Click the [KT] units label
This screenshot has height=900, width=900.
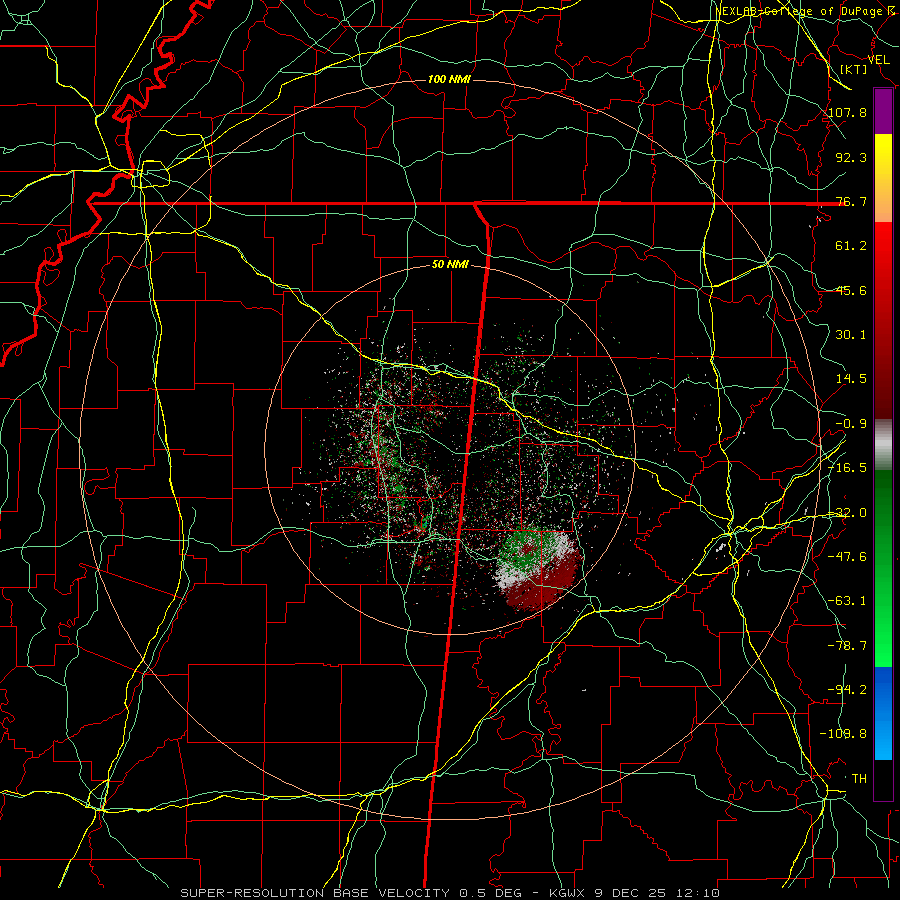(x=854, y=69)
